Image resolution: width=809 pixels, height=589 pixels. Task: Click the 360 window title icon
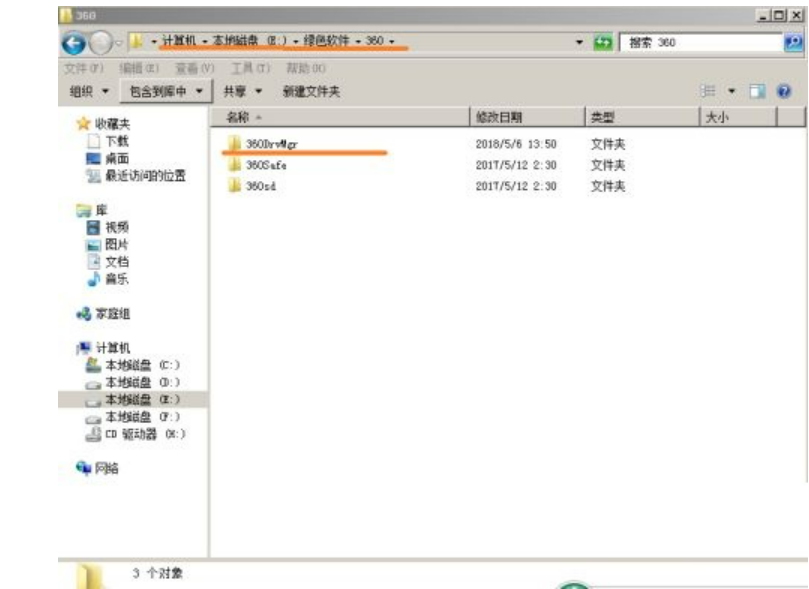(x=66, y=15)
